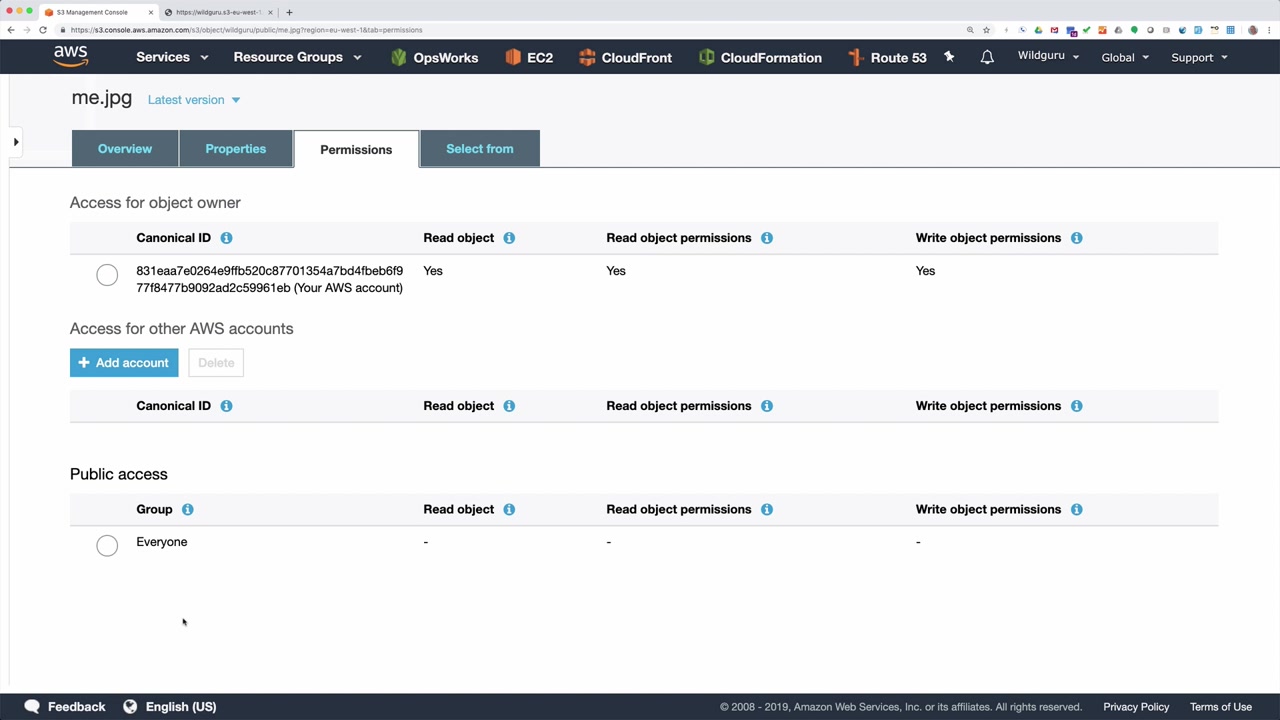Open the Privacy Policy link

[1136, 707]
